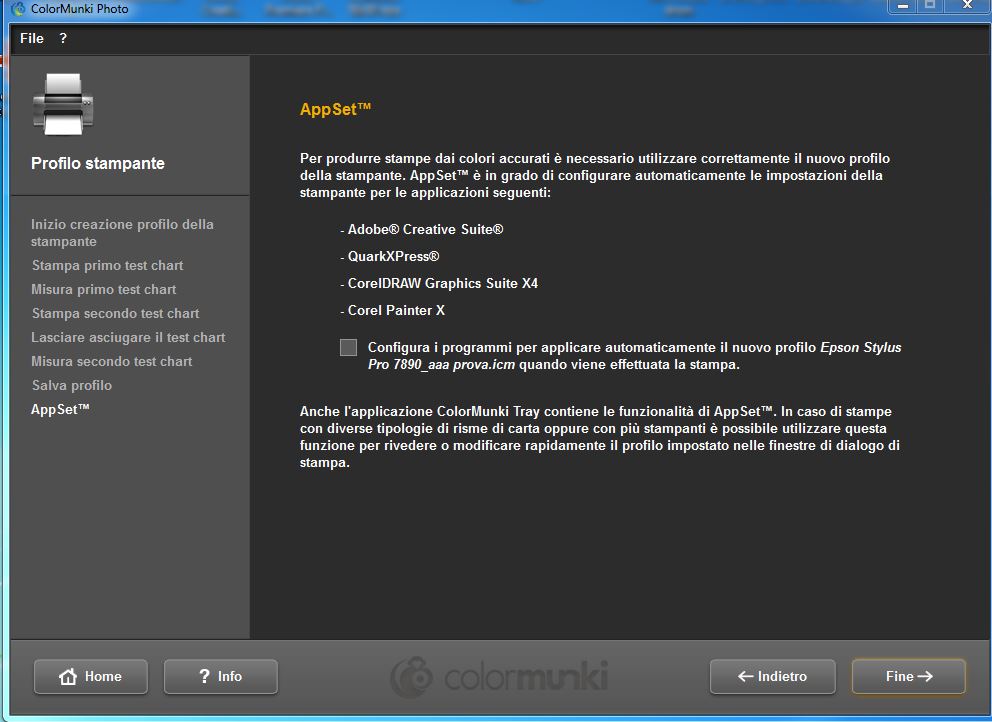Open the ? help menu
This screenshot has height=722, width=992.
63,39
